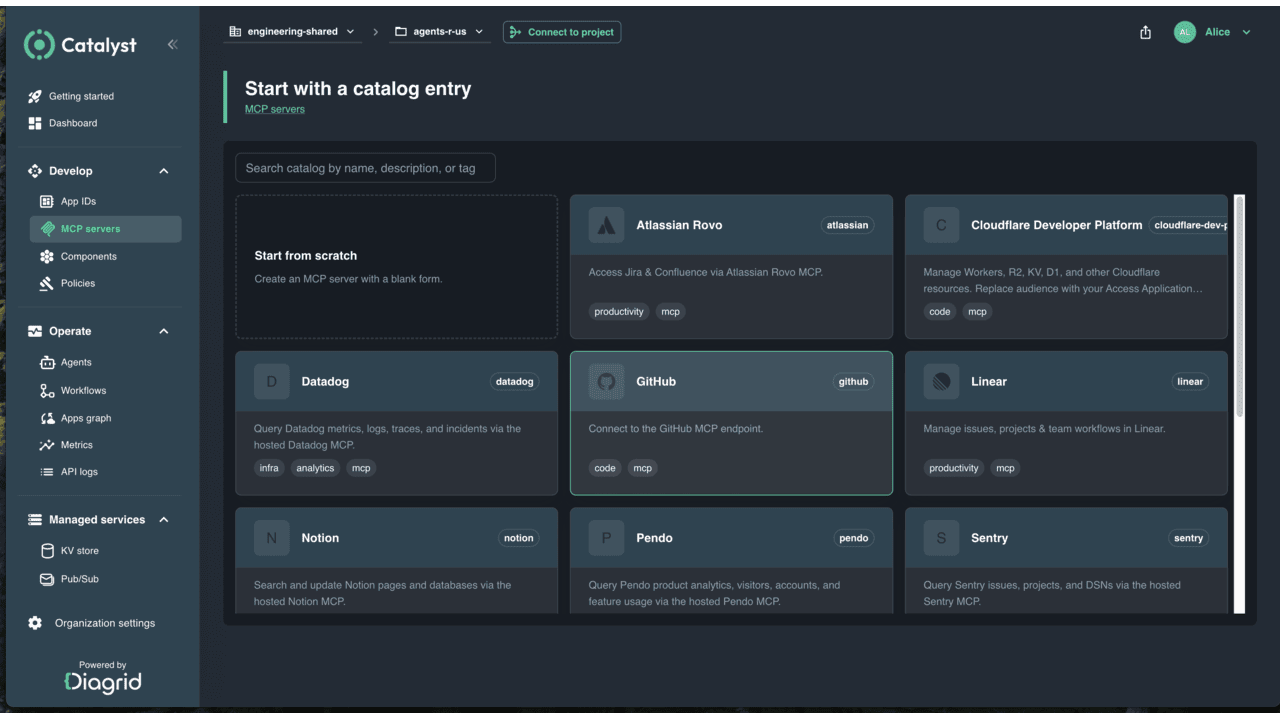Open the engineering-shared organization dropdown
The height and width of the screenshot is (720, 1280).
coord(293,32)
